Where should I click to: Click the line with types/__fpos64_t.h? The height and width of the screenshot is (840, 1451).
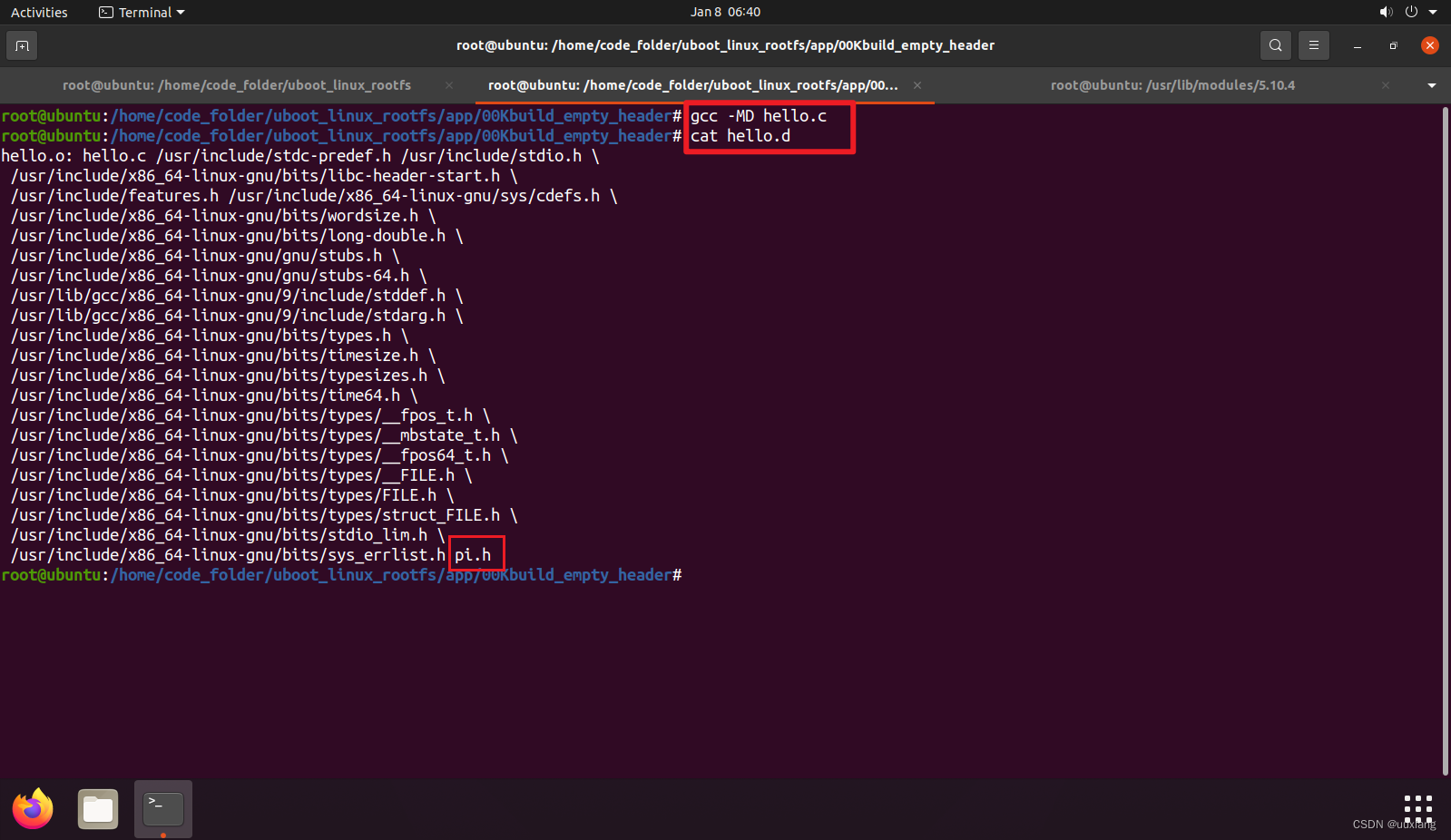tap(260, 455)
